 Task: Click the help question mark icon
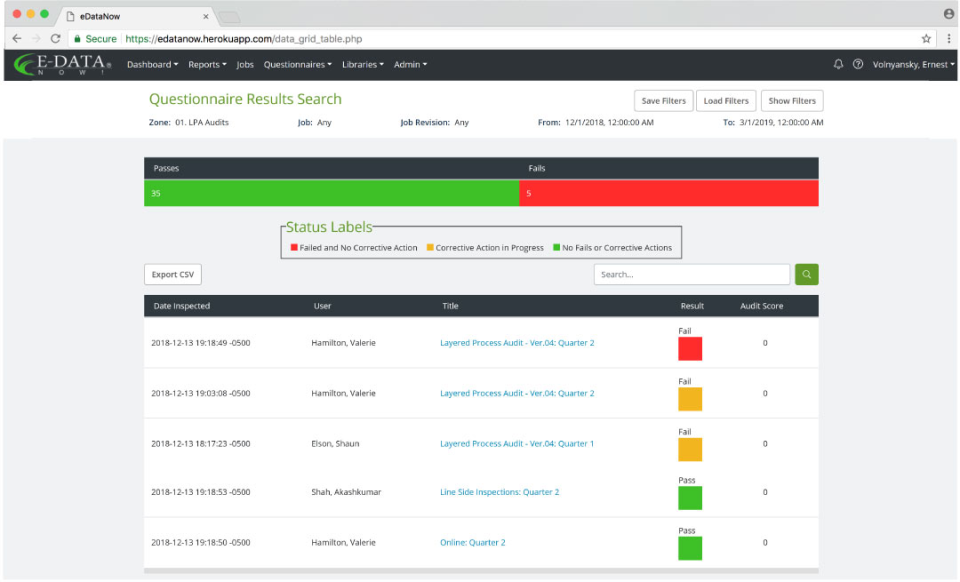(x=858, y=64)
